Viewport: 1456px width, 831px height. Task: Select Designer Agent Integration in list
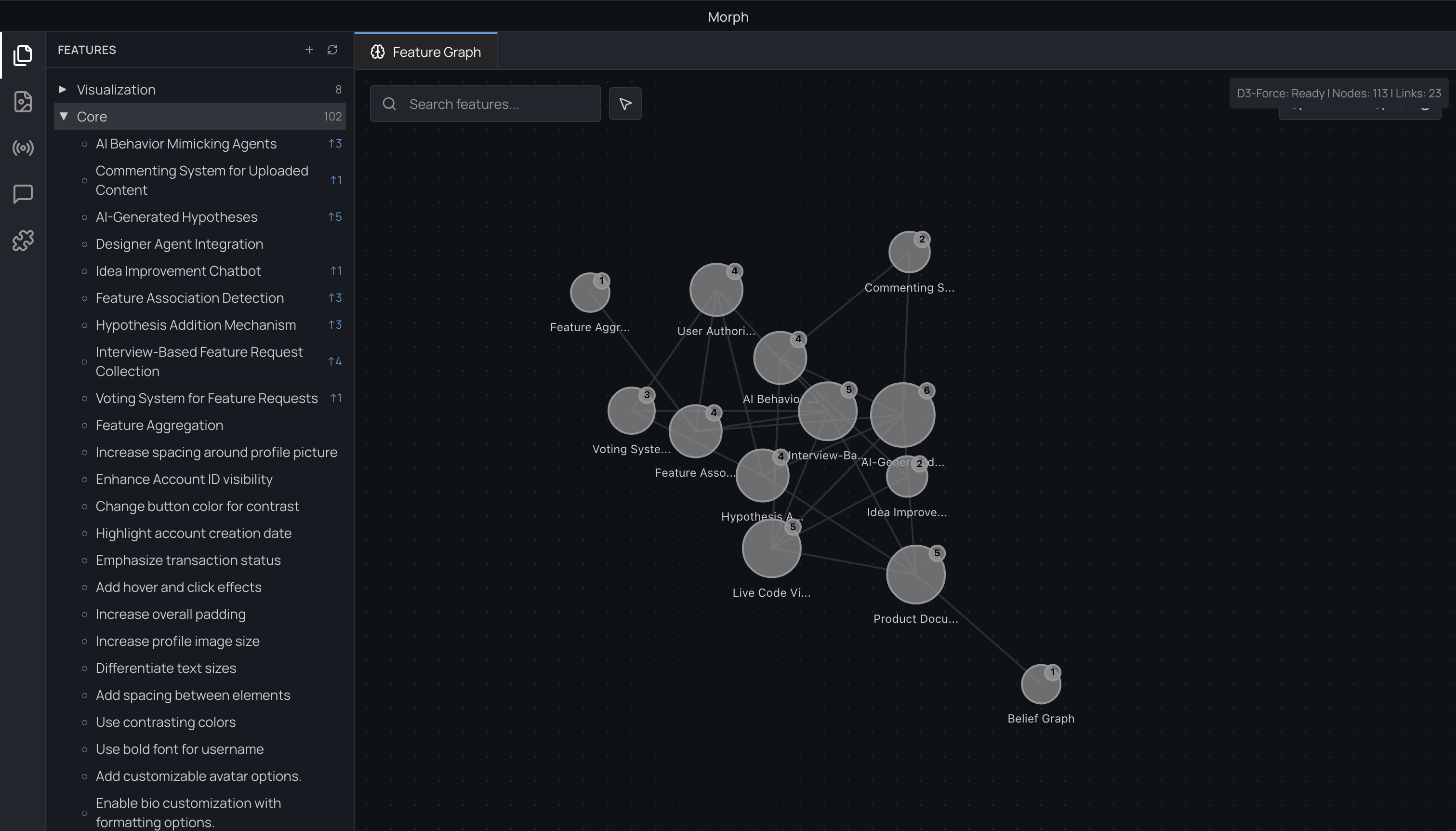pyautogui.click(x=179, y=244)
